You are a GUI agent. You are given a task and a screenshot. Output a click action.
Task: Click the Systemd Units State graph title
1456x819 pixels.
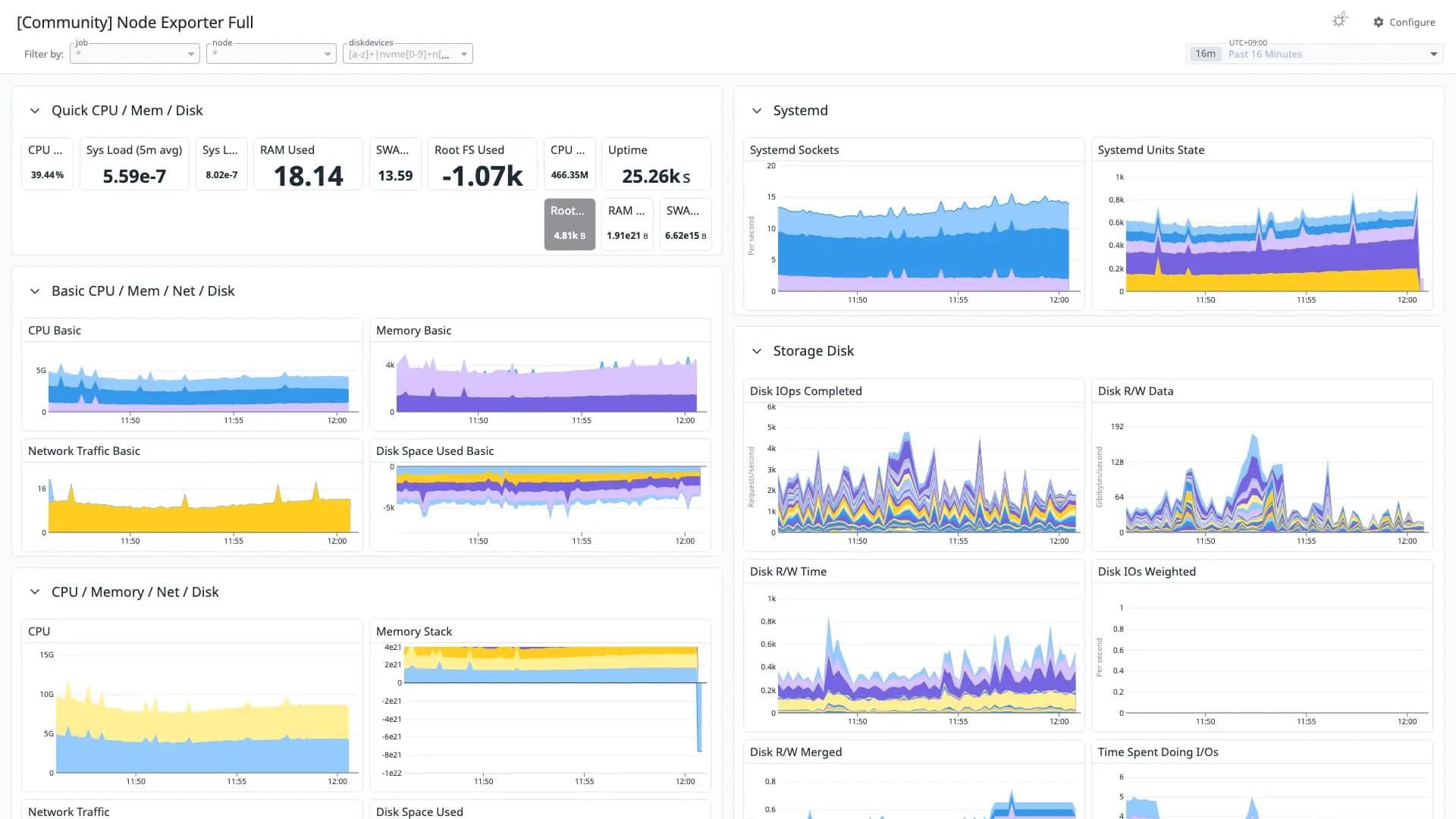point(1150,150)
